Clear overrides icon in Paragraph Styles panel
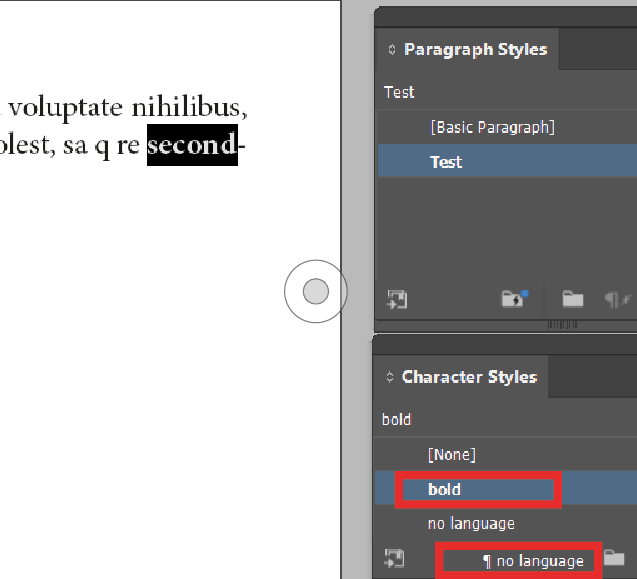Image resolution: width=637 pixels, height=579 pixels. 618,300
